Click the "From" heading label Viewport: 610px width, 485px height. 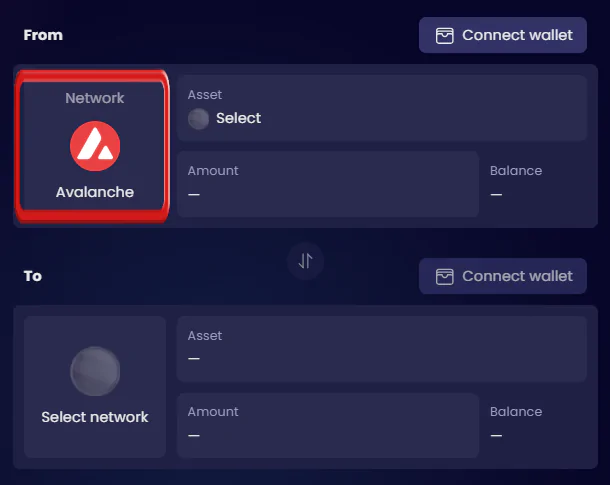point(43,35)
